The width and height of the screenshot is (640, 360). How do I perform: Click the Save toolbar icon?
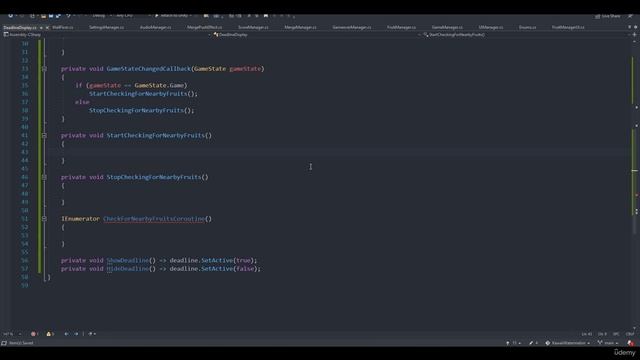(51, 16)
